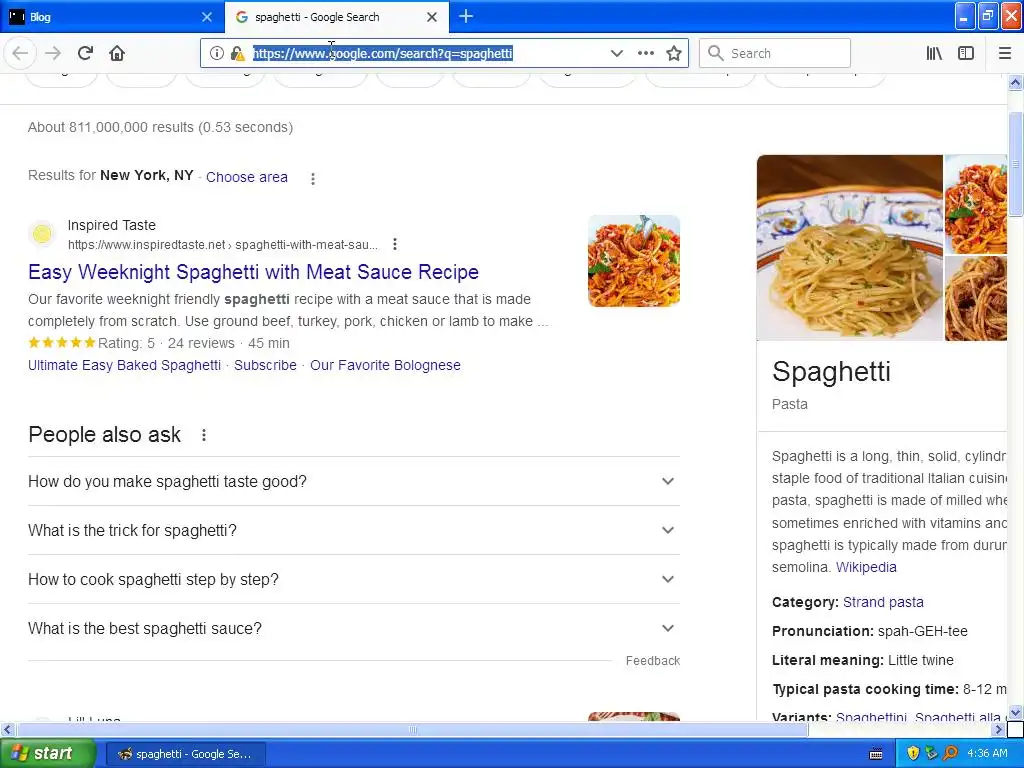Open page actions three-dot menu
The width and height of the screenshot is (1024, 768).
tap(645, 53)
